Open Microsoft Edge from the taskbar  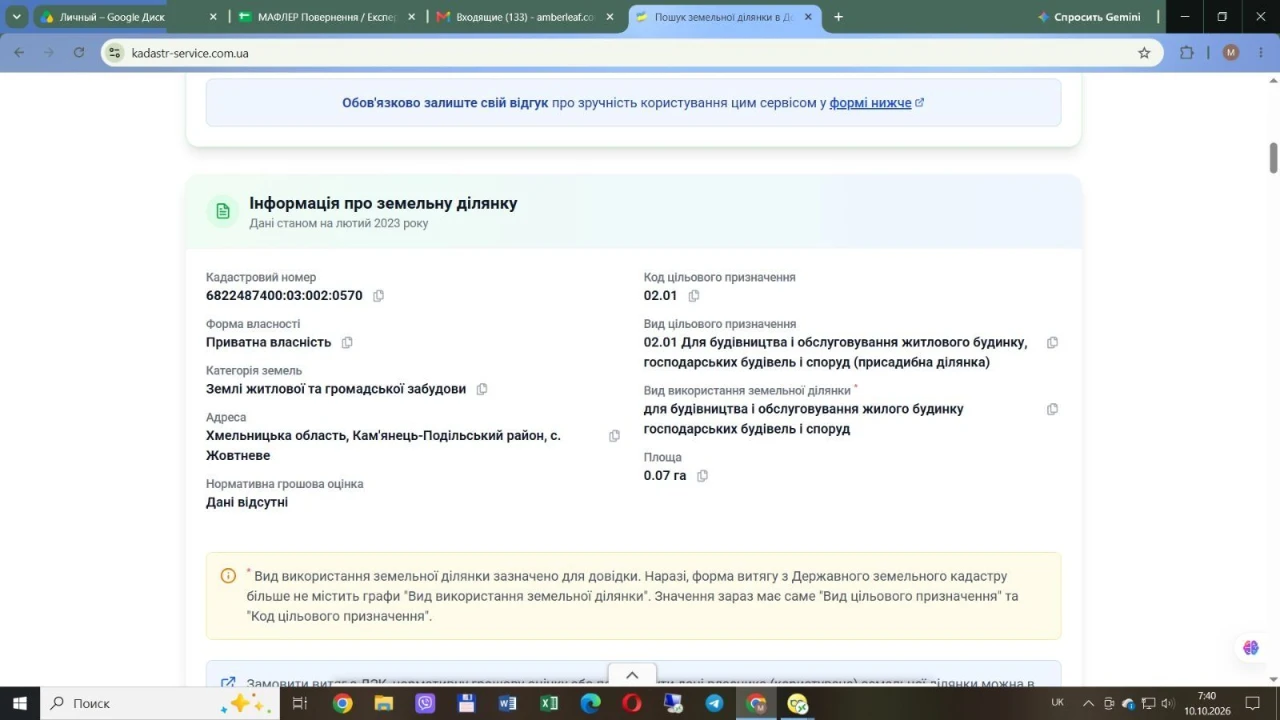(590, 703)
